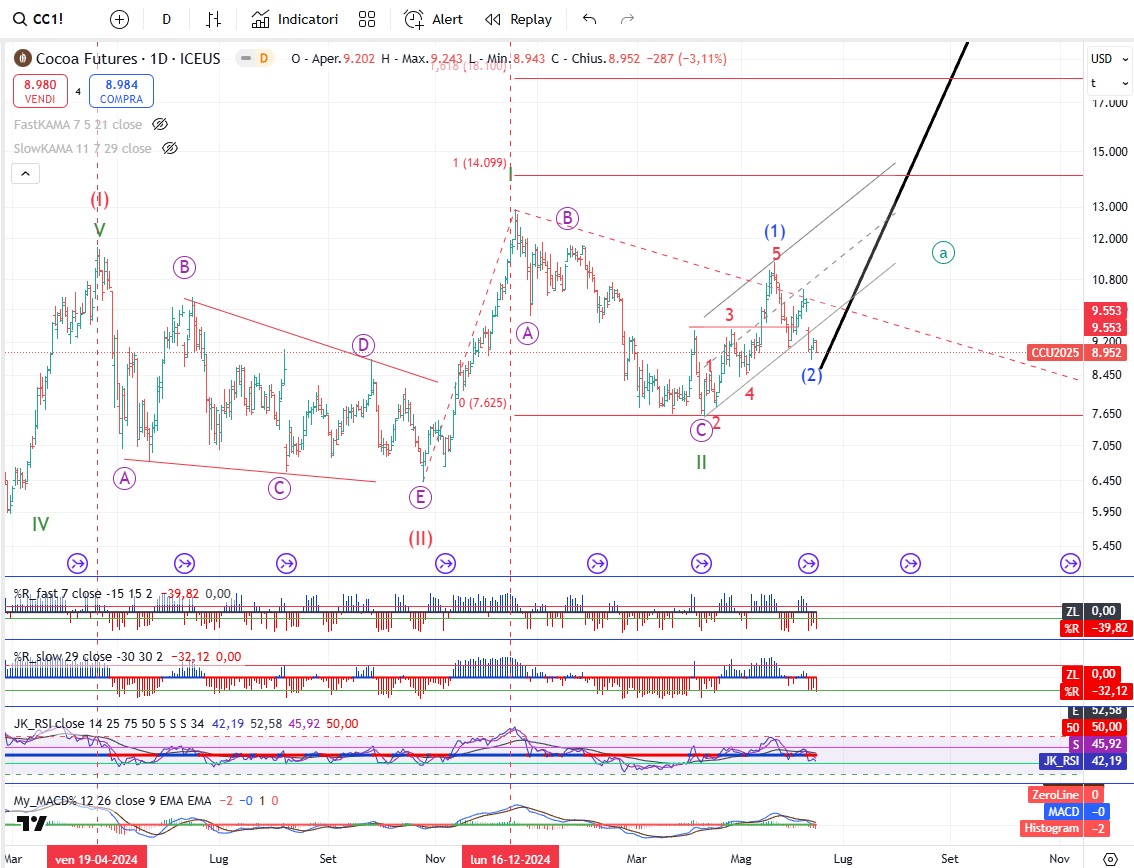Screen dimensions: 1134x868
Task: Open the indicator templates grid icon
Action: pyautogui.click(x=367, y=20)
